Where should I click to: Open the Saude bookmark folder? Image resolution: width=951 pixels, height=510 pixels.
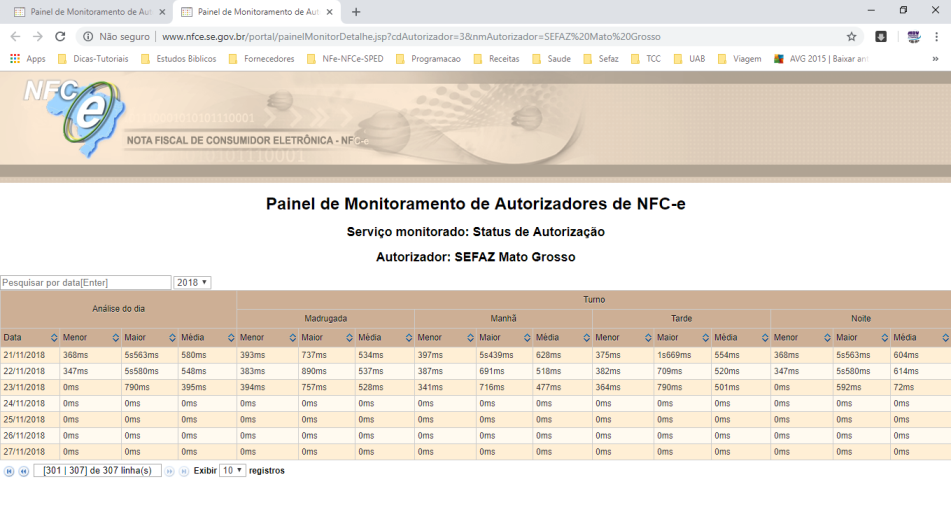tap(551, 59)
